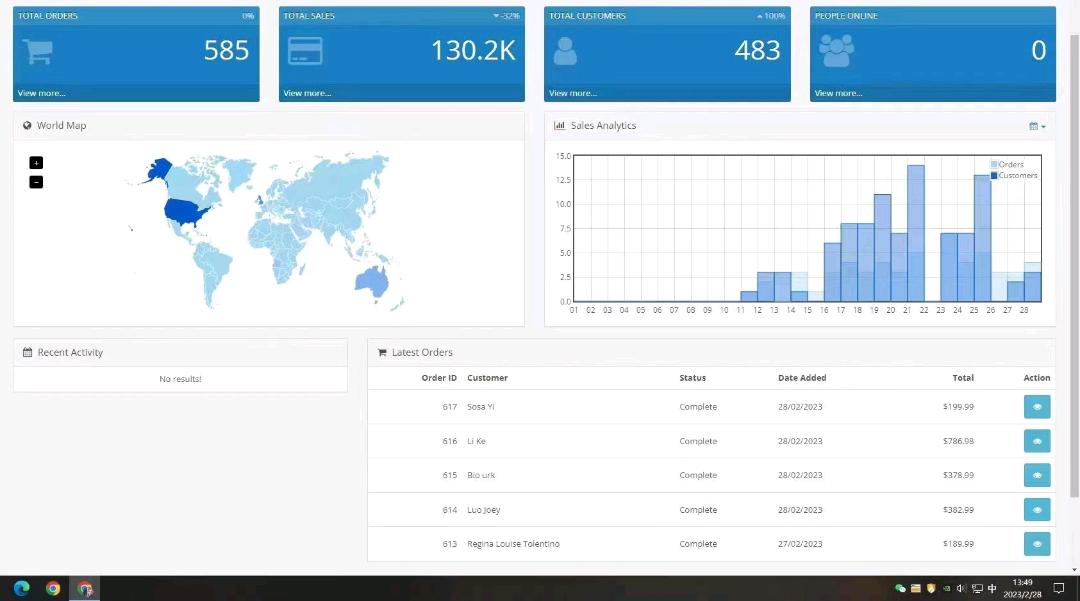Image resolution: width=1080 pixels, height=601 pixels.
Task: Click the Orders legend swatch in chart
Action: point(994,164)
